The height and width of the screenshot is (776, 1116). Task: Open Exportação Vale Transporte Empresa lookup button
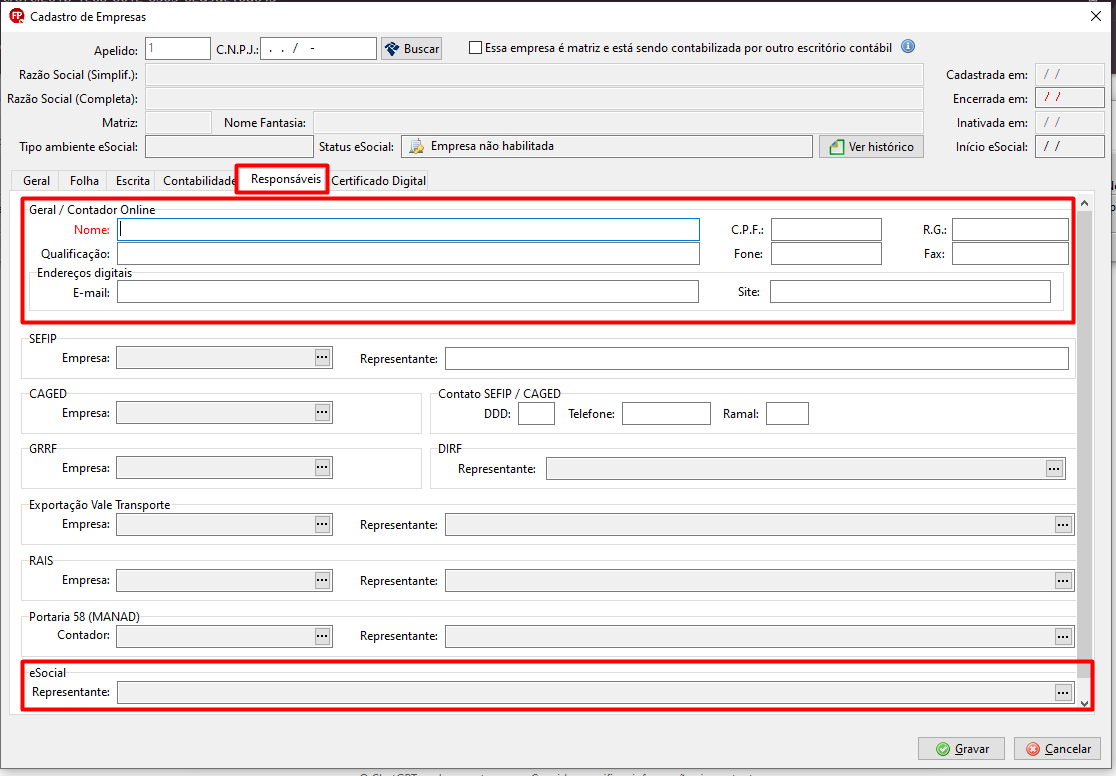pos(322,524)
